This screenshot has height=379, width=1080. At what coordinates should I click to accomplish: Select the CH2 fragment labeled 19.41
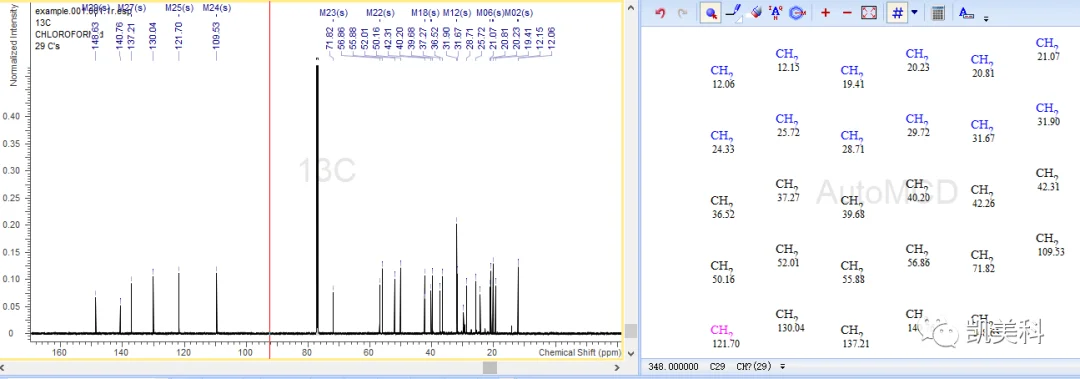click(x=852, y=77)
